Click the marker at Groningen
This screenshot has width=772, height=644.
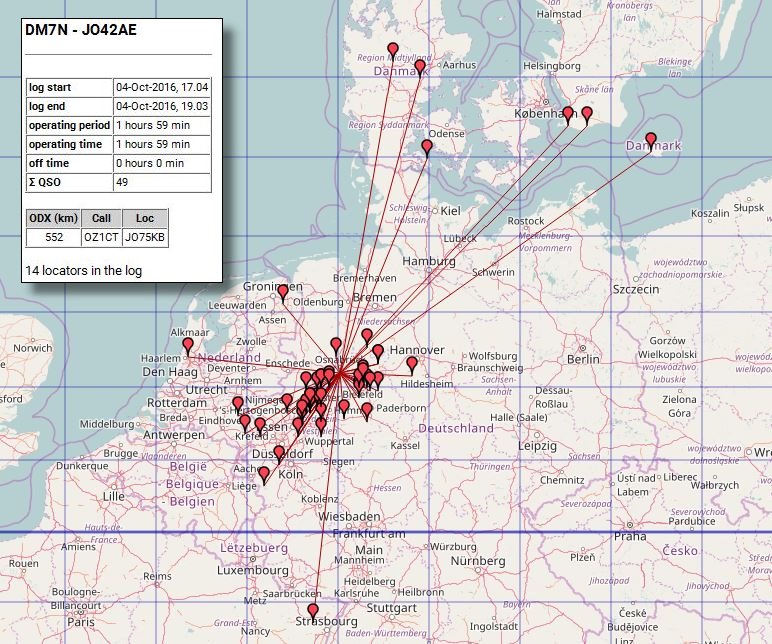pyautogui.click(x=283, y=291)
